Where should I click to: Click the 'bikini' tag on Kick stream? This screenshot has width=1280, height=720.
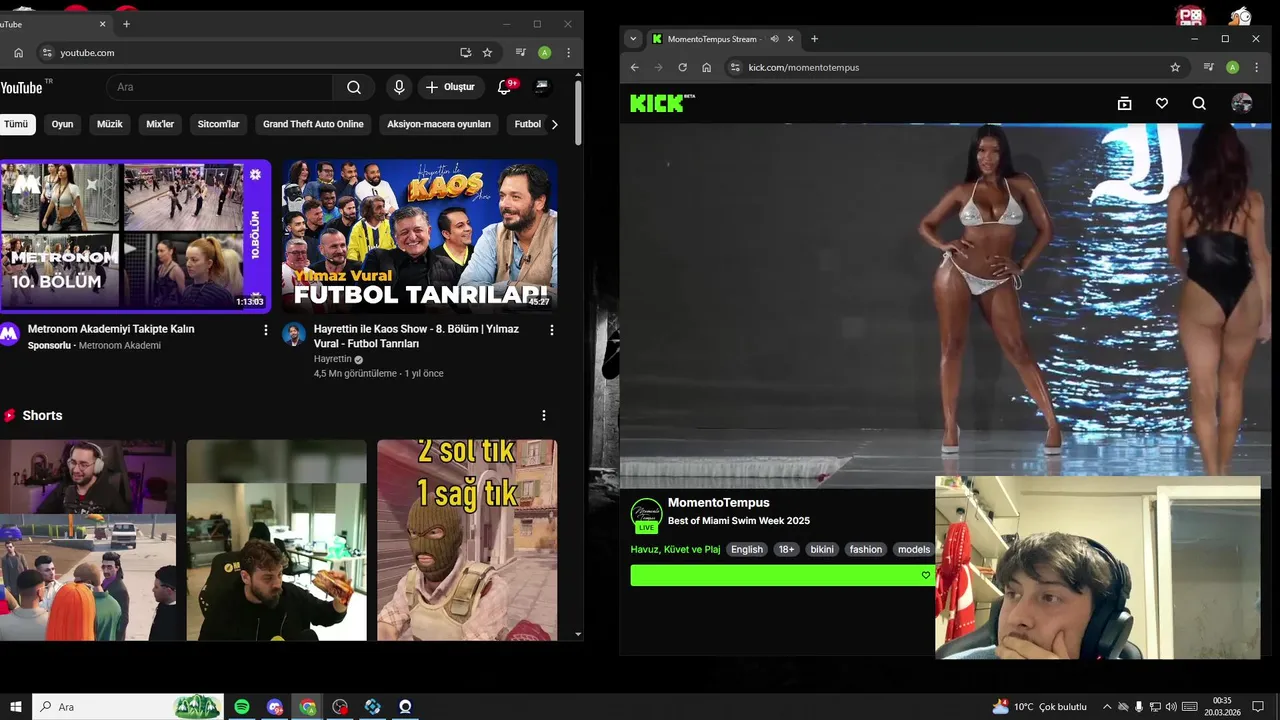(x=822, y=549)
